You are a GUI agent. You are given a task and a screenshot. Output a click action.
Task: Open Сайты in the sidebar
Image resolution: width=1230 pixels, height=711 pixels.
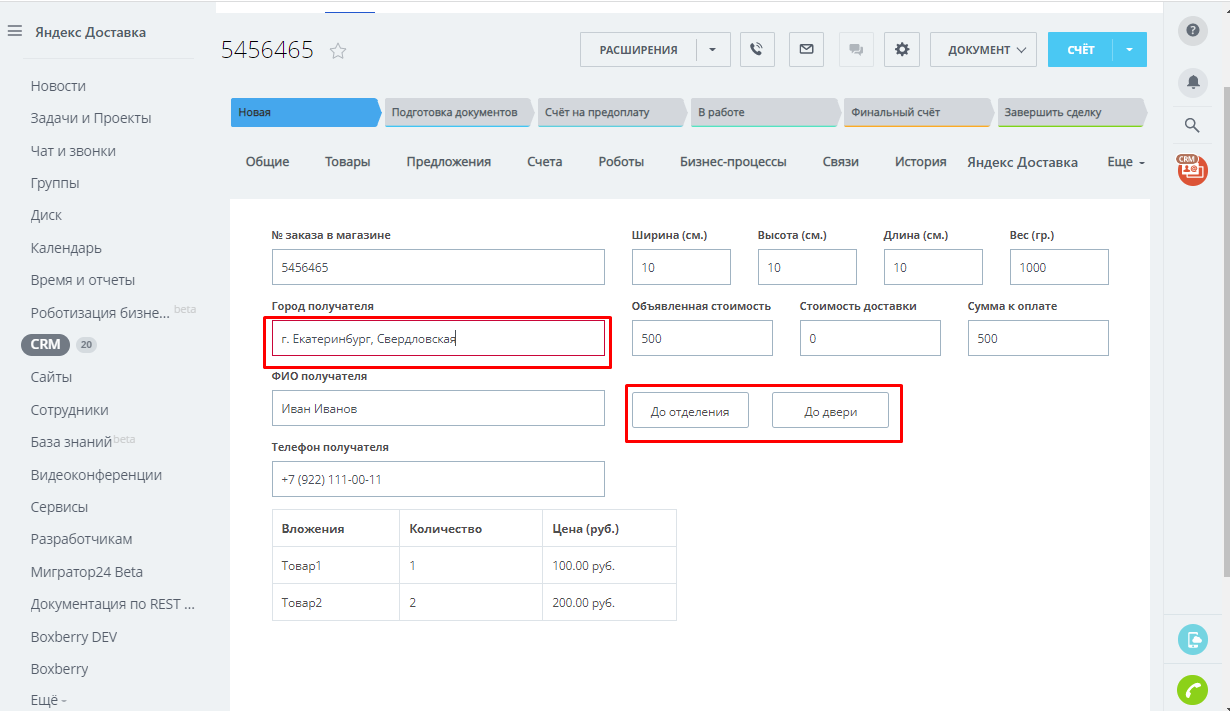point(51,377)
